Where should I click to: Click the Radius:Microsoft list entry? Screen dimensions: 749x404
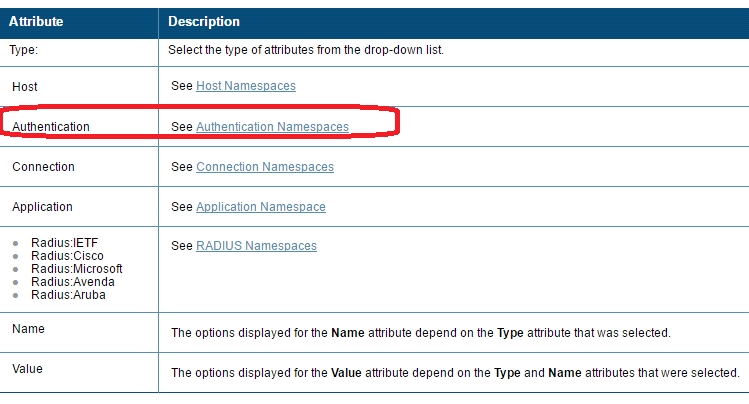[x=77, y=269]
